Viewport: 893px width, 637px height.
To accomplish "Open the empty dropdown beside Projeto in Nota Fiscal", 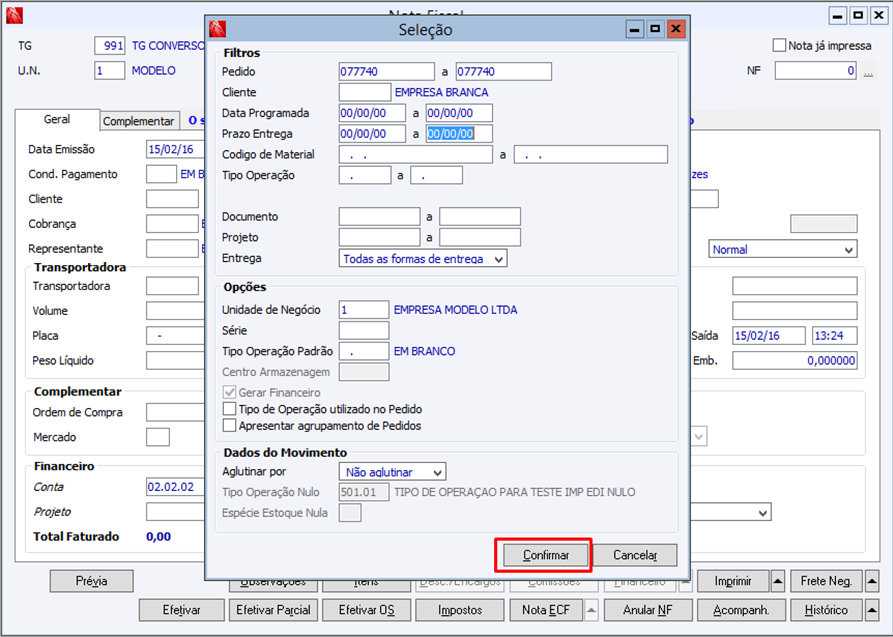I will (x=763, y=513).
